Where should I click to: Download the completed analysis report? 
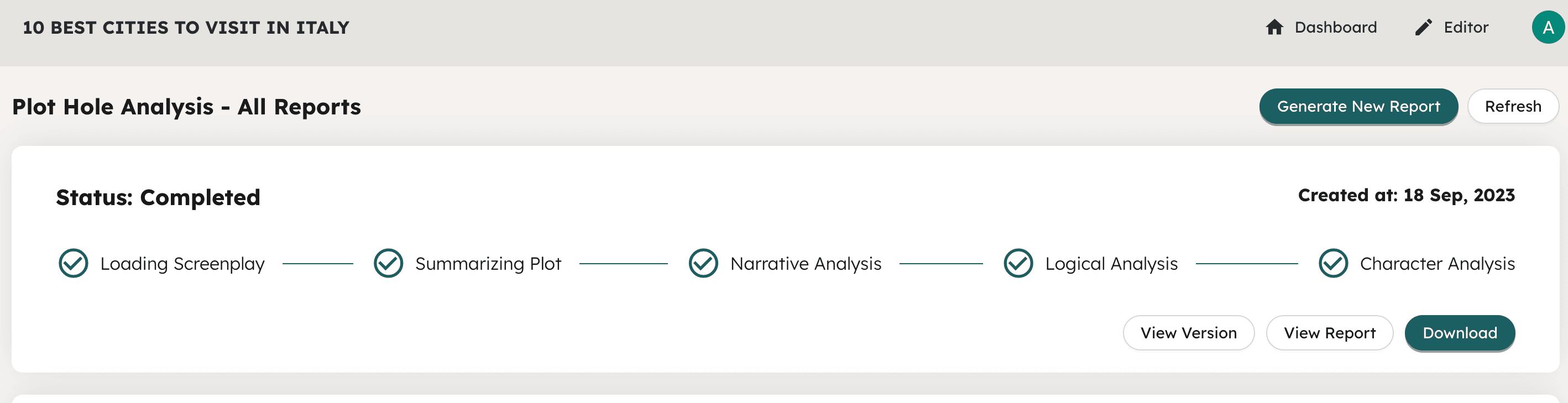click(1460, 332)
